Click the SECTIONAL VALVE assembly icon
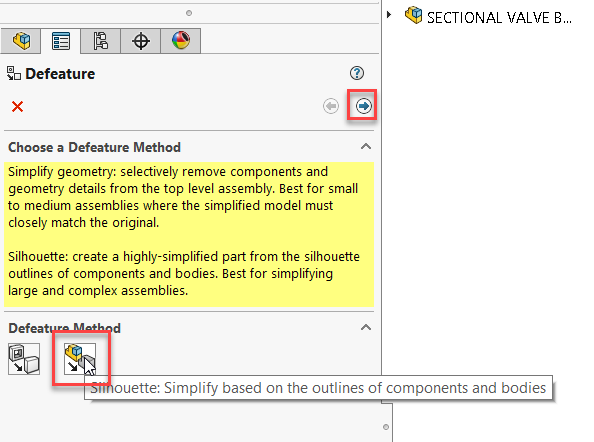The height and width of the screenshot is (442, 594). pos(413,15)
